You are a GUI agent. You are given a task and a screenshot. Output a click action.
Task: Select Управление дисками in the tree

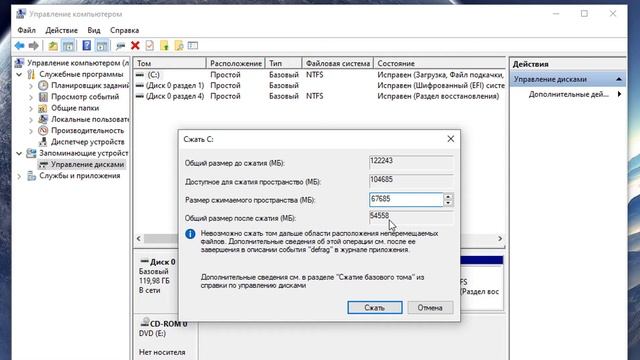[x=87, y=164]
